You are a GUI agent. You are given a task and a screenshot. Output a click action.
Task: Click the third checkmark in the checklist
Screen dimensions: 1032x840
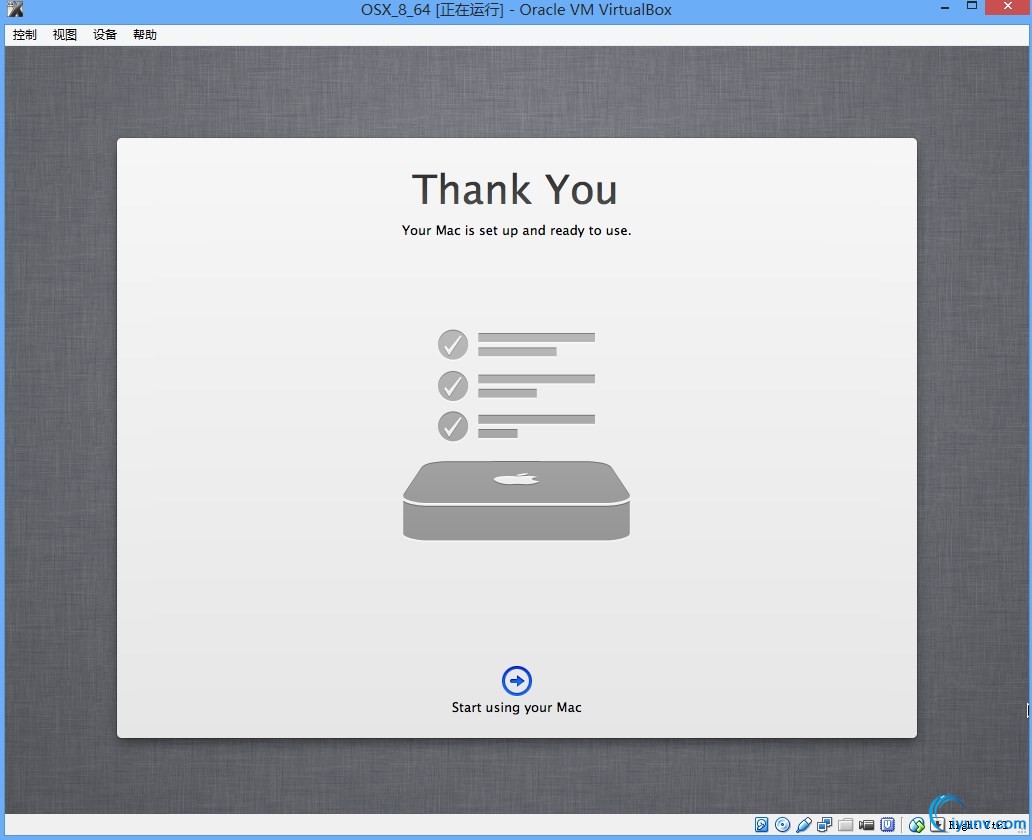pyautogui.click(x=453, y=426)
